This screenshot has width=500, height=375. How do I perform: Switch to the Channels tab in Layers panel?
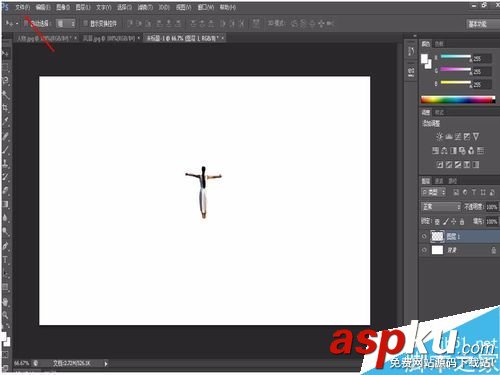[x=439, y=181]
